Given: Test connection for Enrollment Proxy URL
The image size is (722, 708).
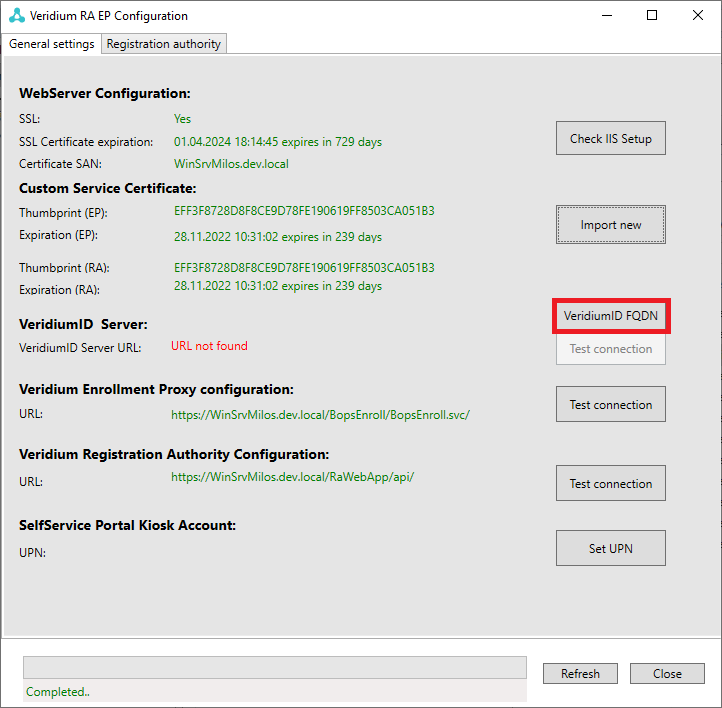Looking at the screenshot, I should tap(610, 405).
